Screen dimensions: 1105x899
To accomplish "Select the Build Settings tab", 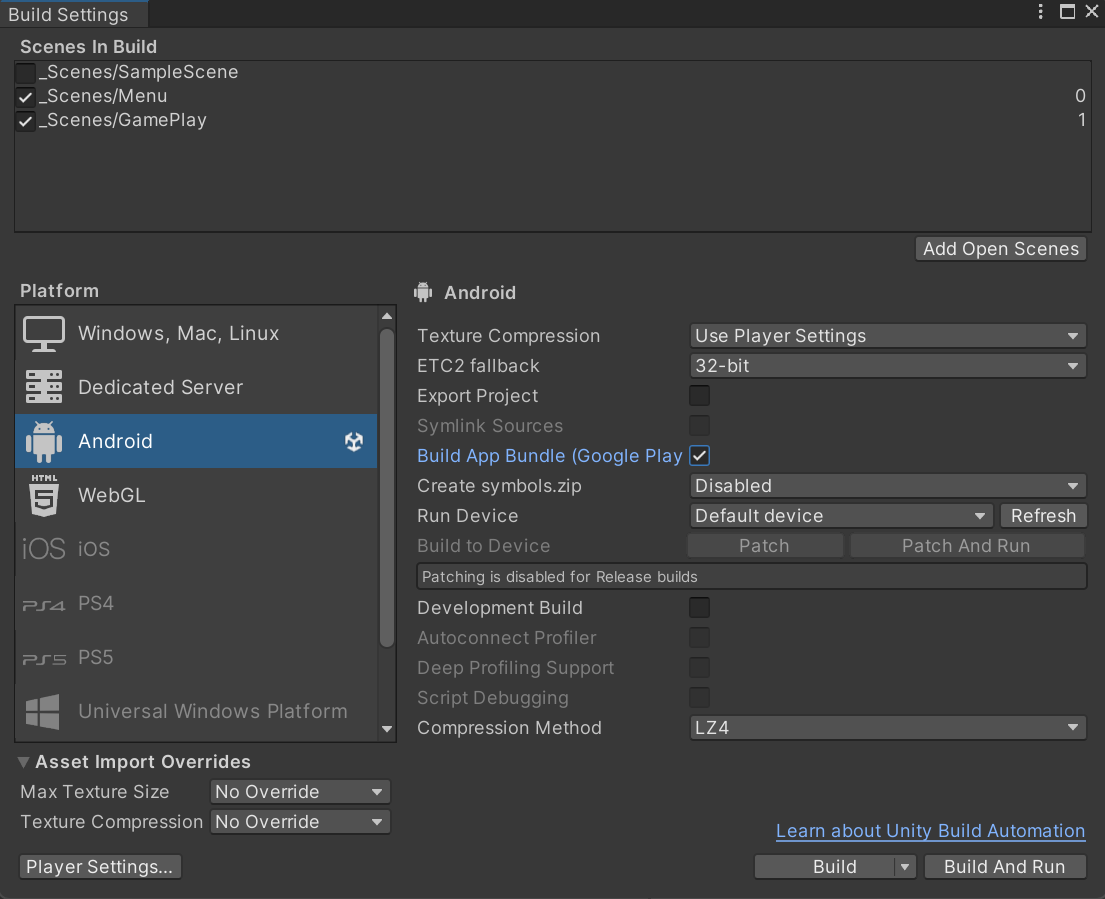I will click(x=68, y=14).
